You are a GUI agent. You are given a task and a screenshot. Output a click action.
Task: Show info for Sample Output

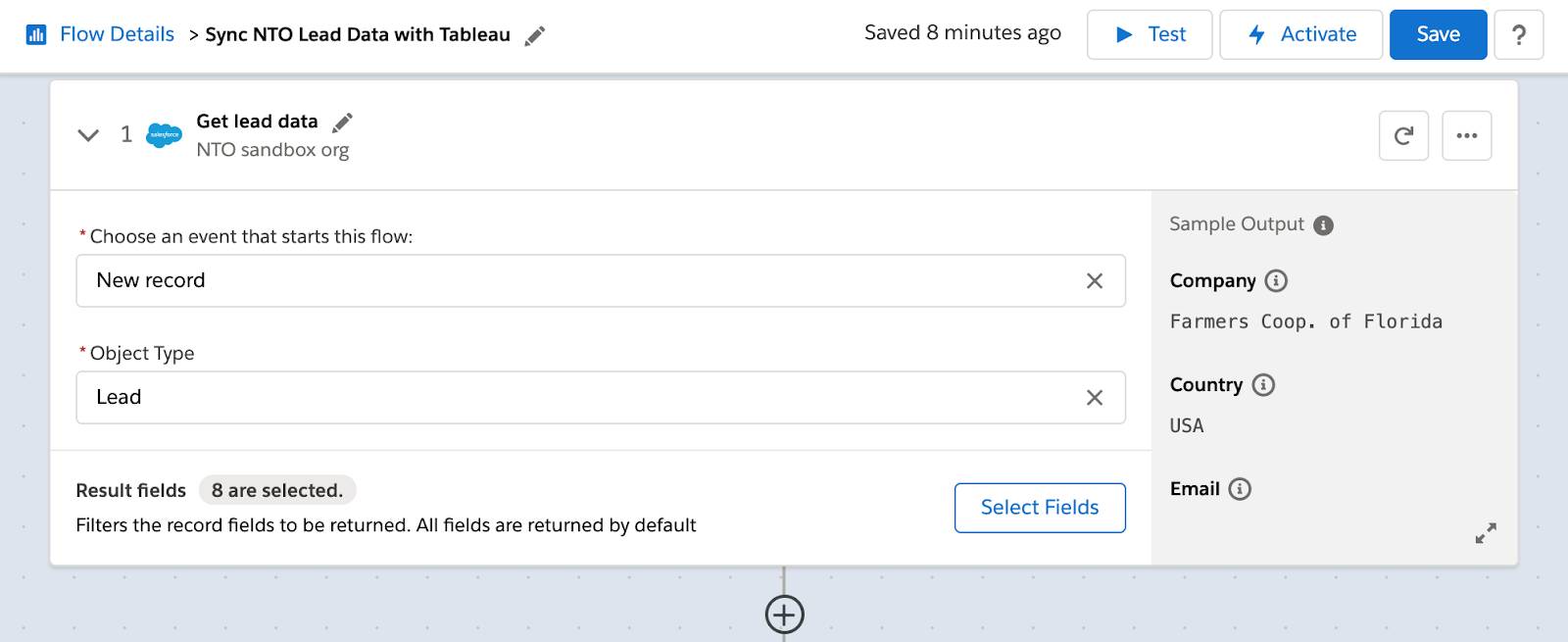point(1323,225)
